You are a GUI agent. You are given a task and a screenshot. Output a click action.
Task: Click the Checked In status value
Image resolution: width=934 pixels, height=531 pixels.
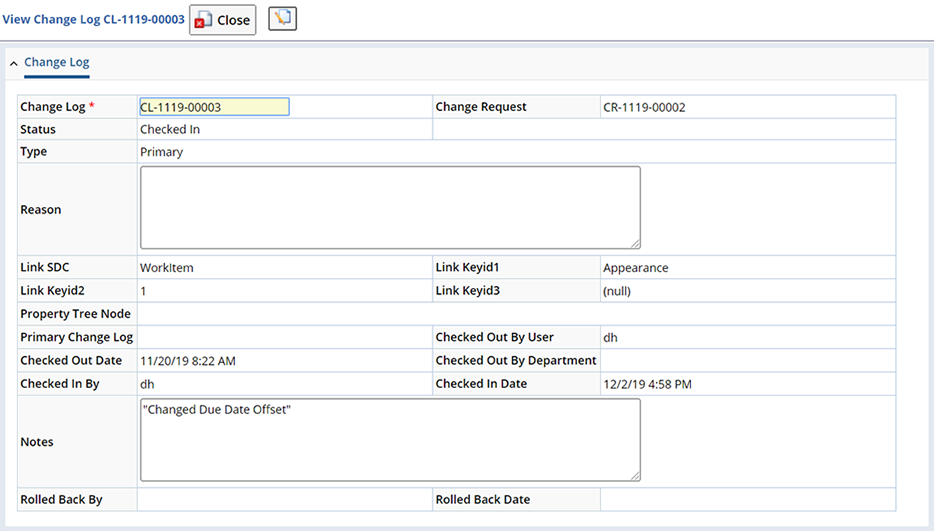170,129
